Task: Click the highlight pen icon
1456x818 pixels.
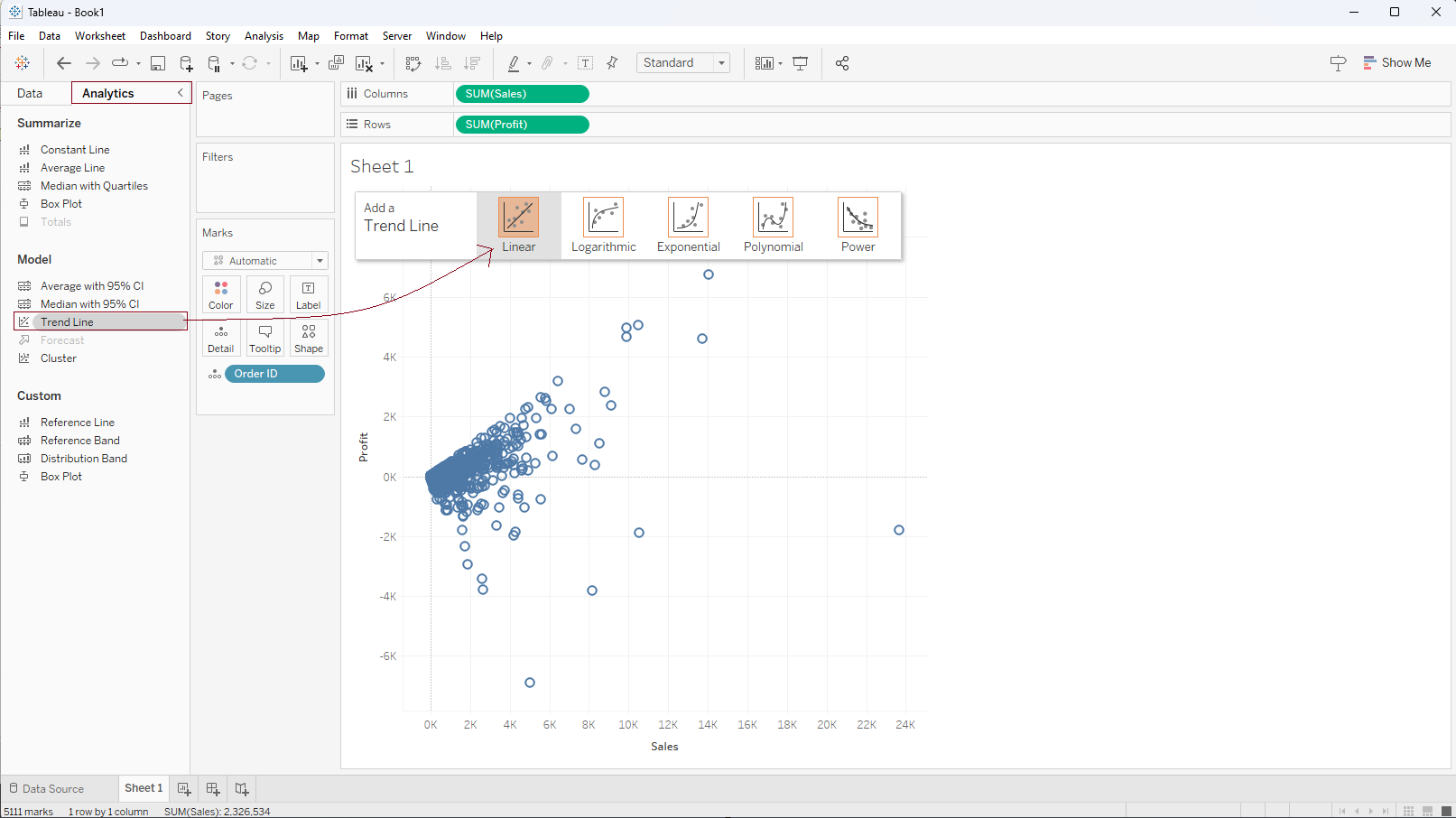Action: click(x=514, y=63)
